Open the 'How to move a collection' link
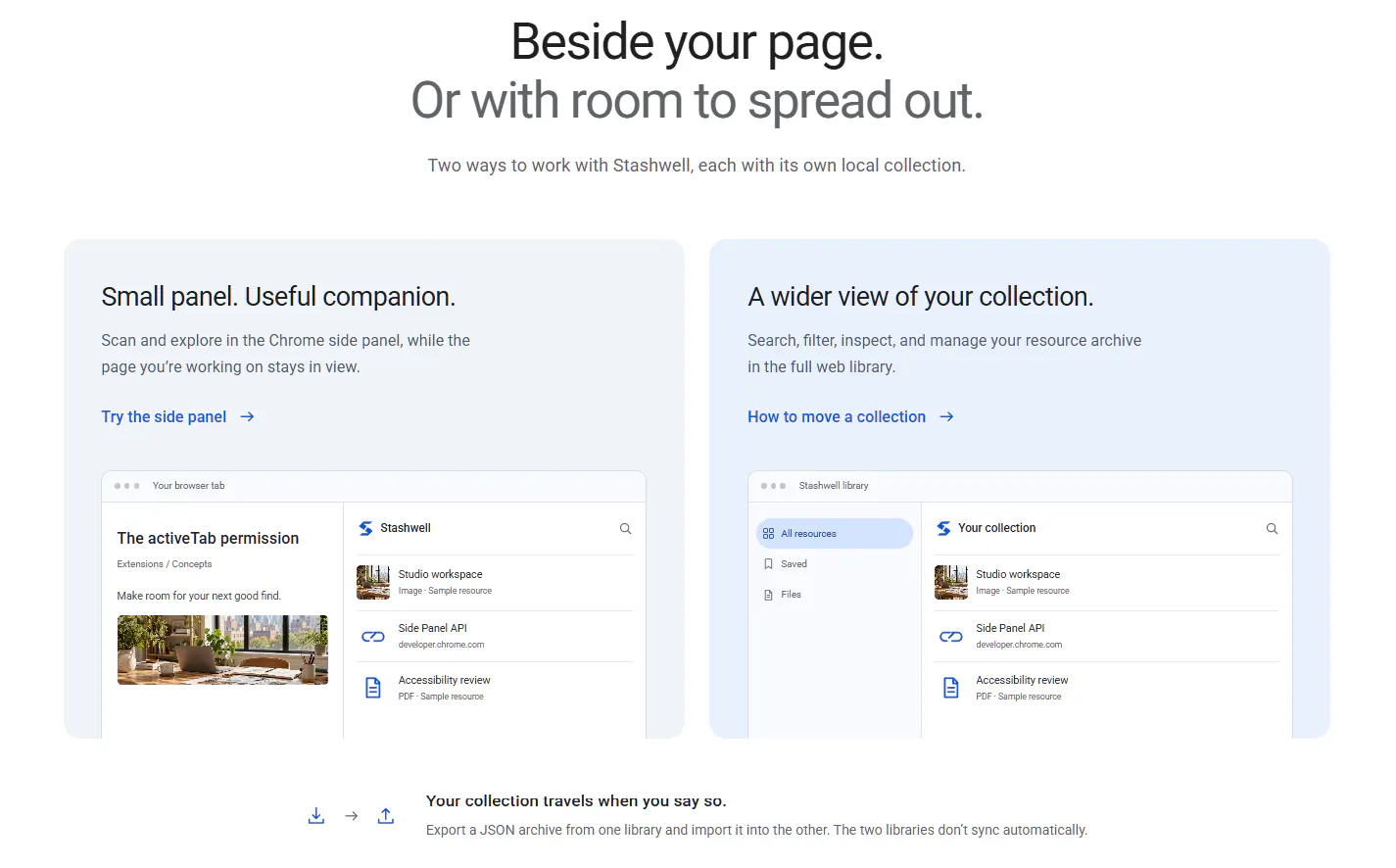This screenshot has width=1396, height=868. [x=850, y=416]
